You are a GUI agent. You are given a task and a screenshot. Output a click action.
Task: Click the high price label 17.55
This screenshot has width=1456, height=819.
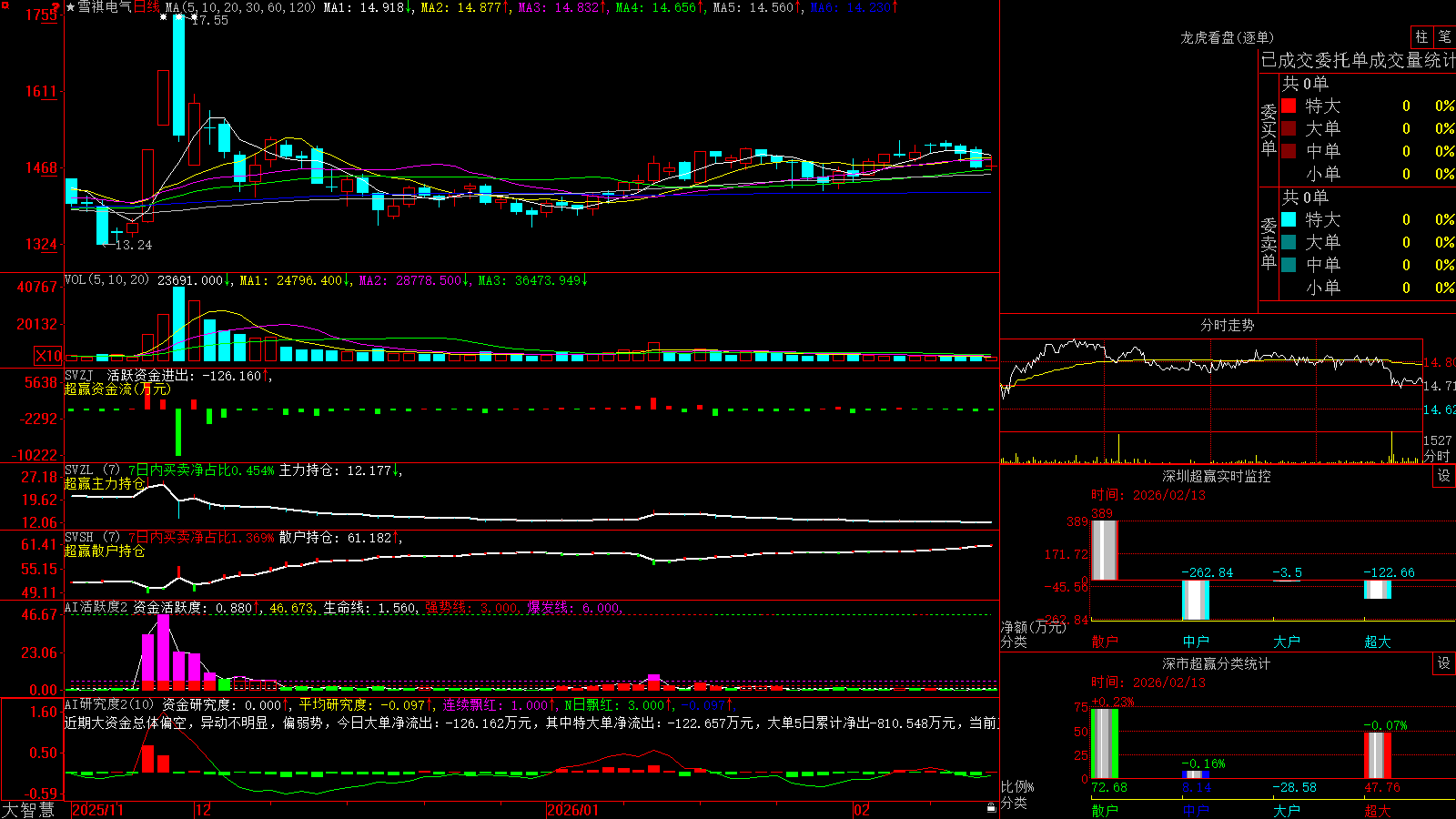pyautogui.click(x=210, y=20)
